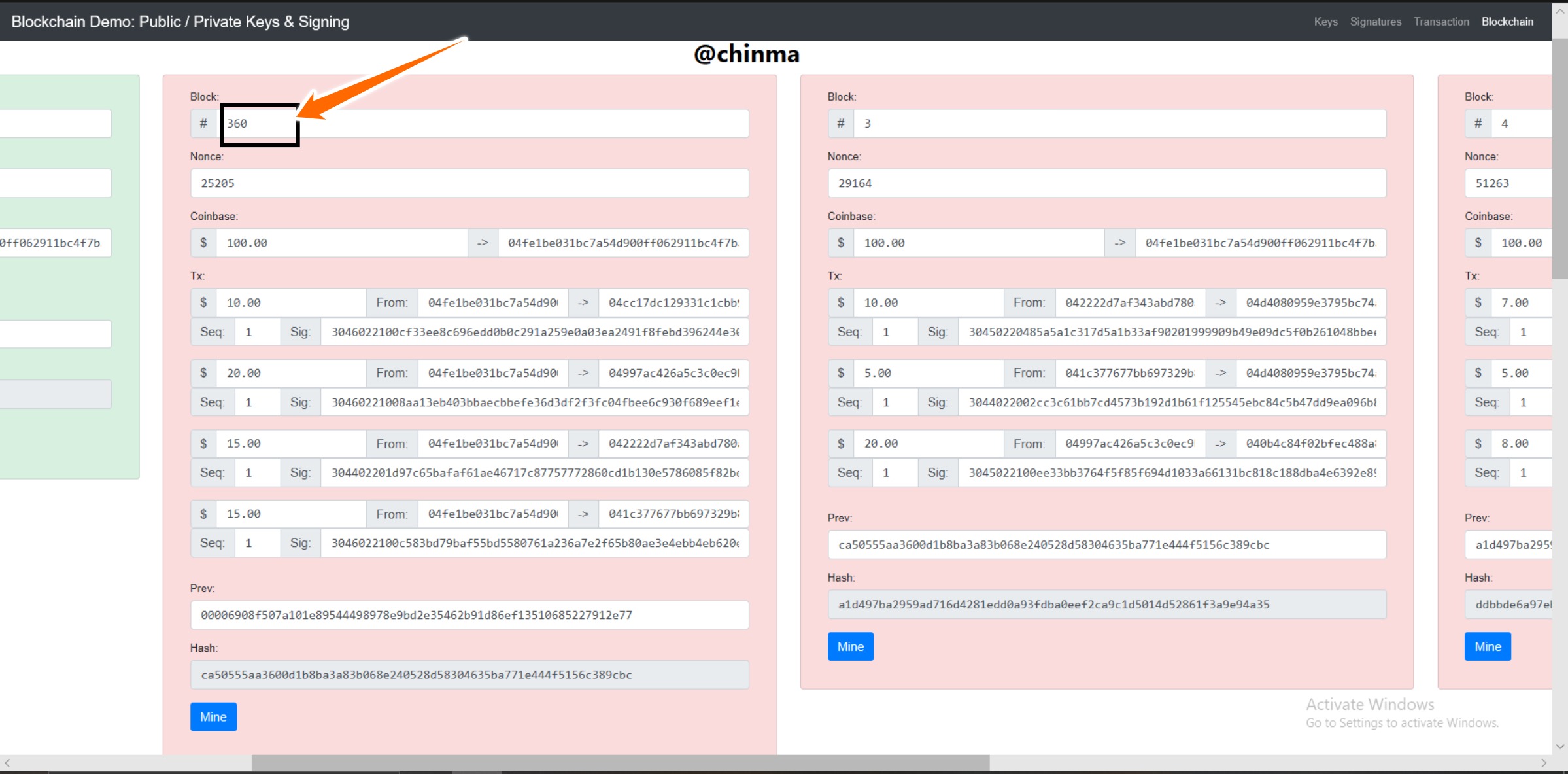Click the Mine button for block 4
This screenshot has height=774, width=1568.
(1488, 646)
